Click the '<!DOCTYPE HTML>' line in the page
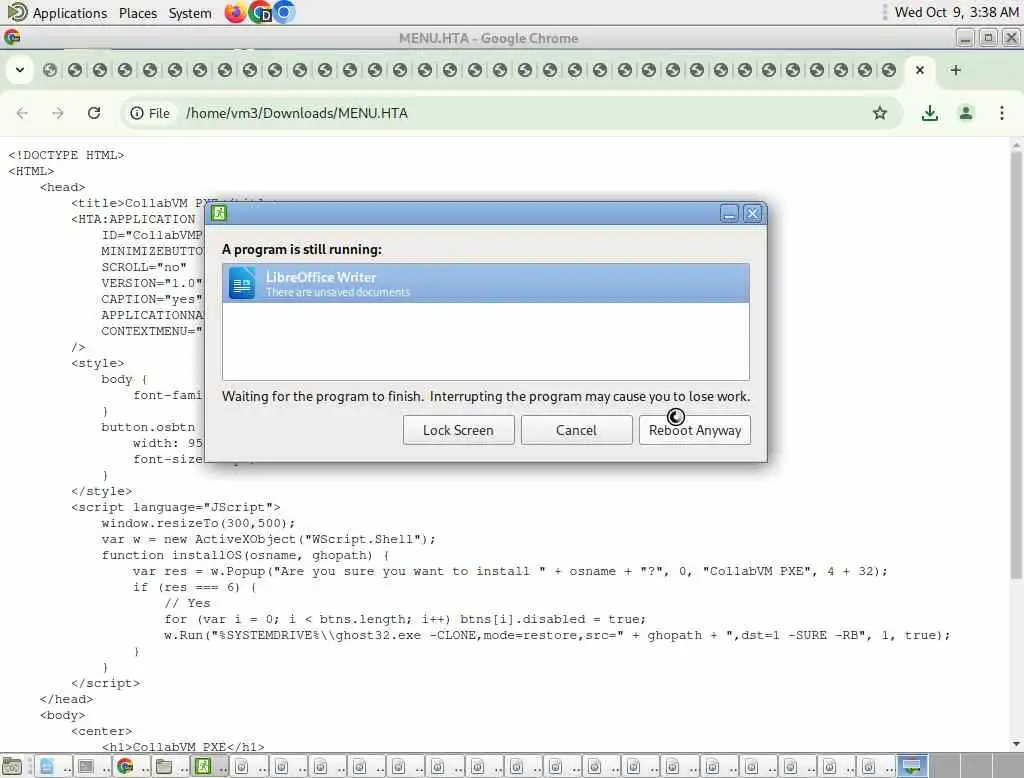The height and width of the screenshot is (778, 1024). pyautogui.click(x=66, y=155)
